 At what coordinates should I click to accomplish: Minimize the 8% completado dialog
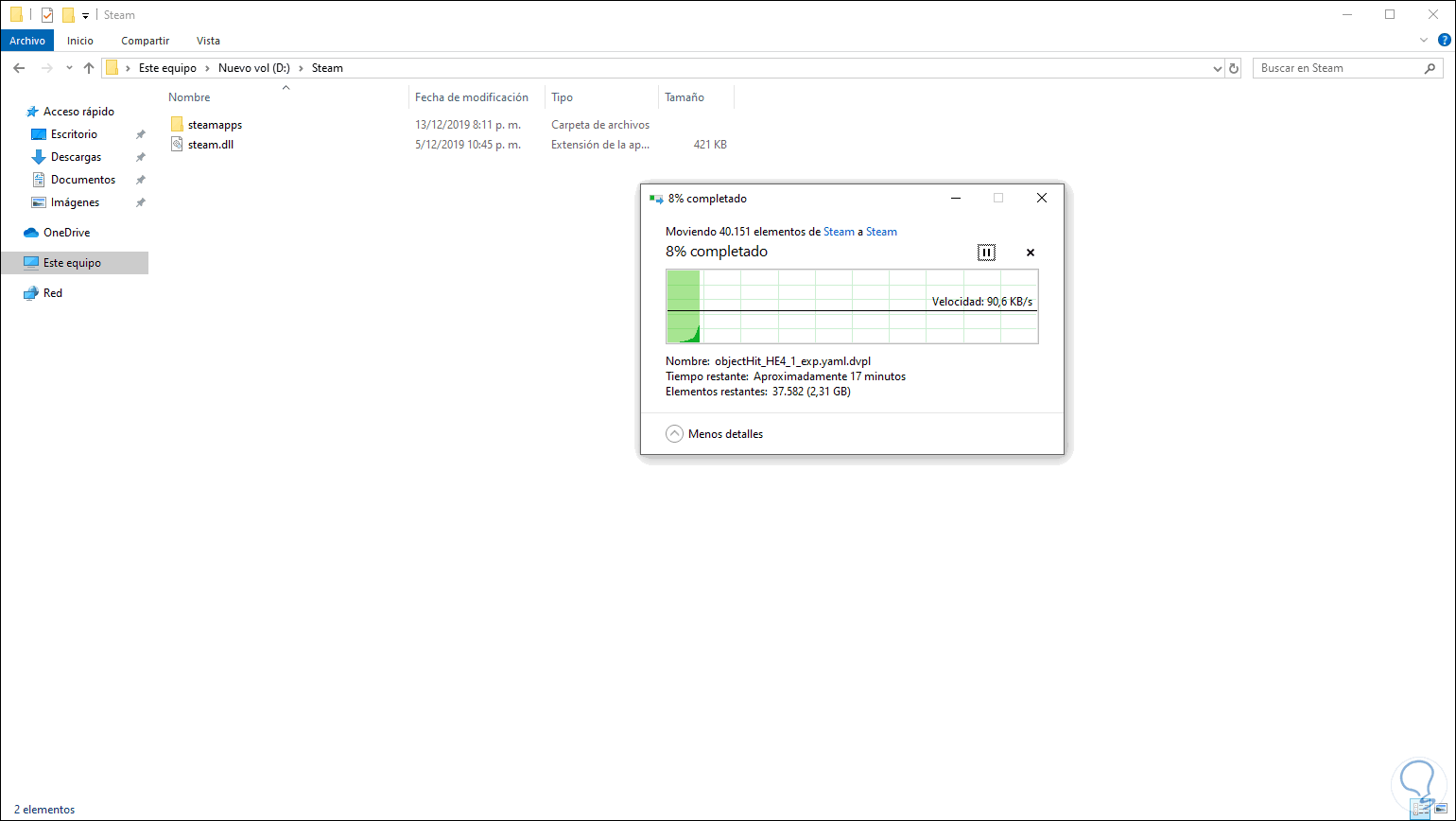tap(956, 199)
